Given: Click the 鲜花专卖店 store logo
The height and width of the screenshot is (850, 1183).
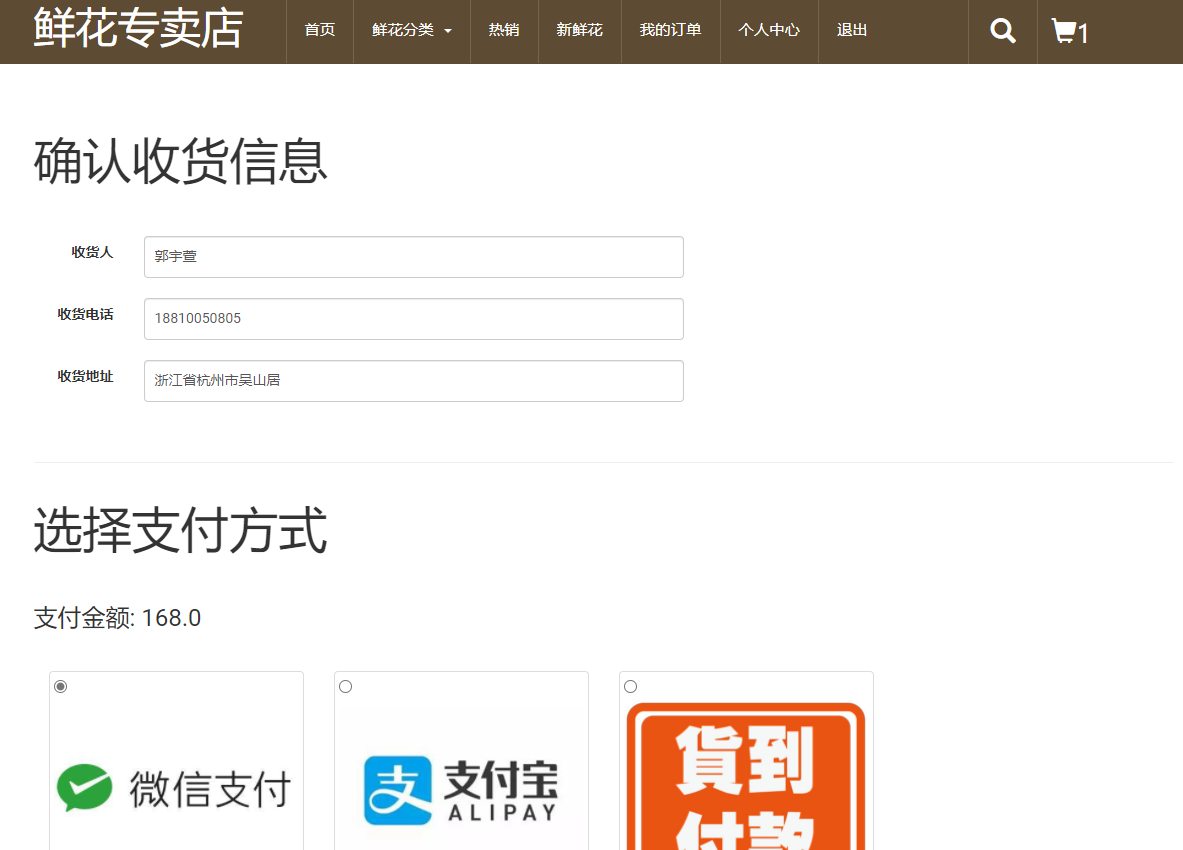Looking at the screenshot, I should 137,28.
